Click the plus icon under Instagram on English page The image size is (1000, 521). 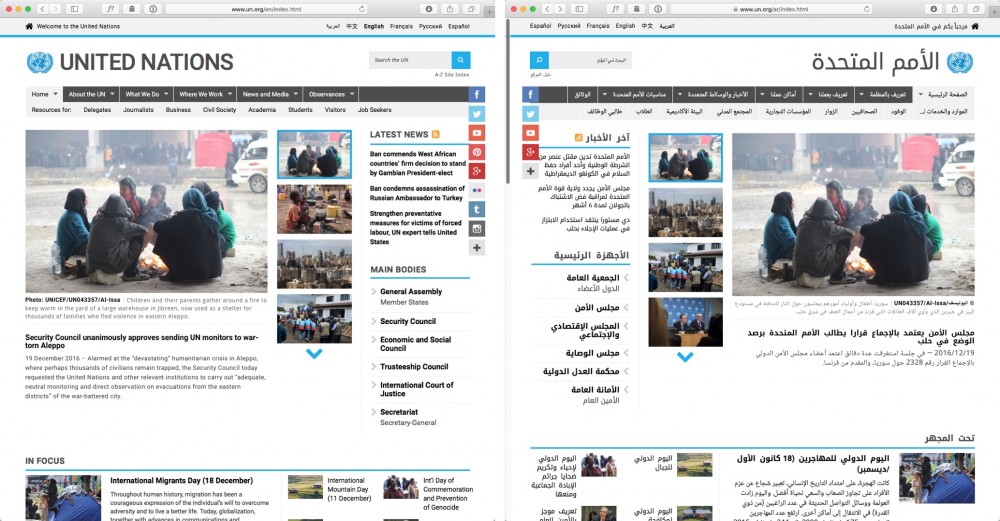coord(477,248)
